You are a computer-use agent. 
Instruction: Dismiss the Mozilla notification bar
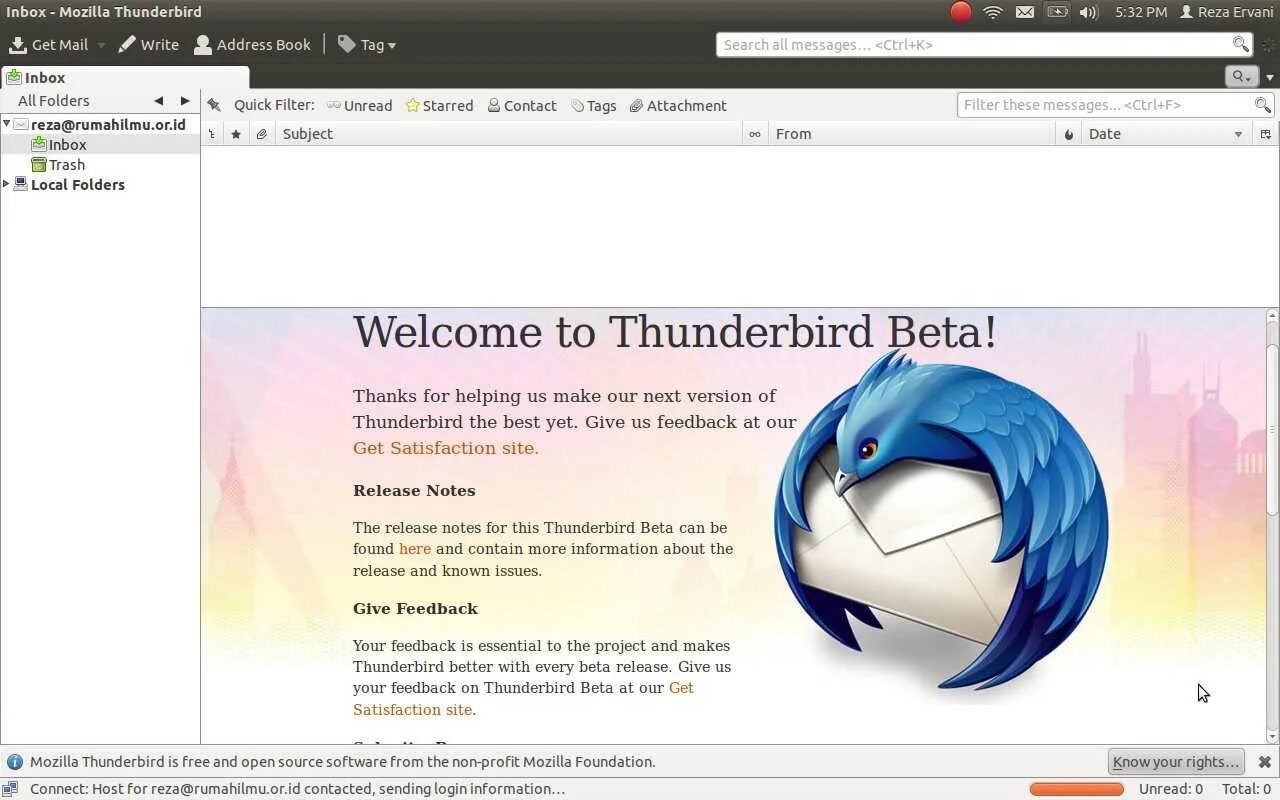pos(1265,762)
